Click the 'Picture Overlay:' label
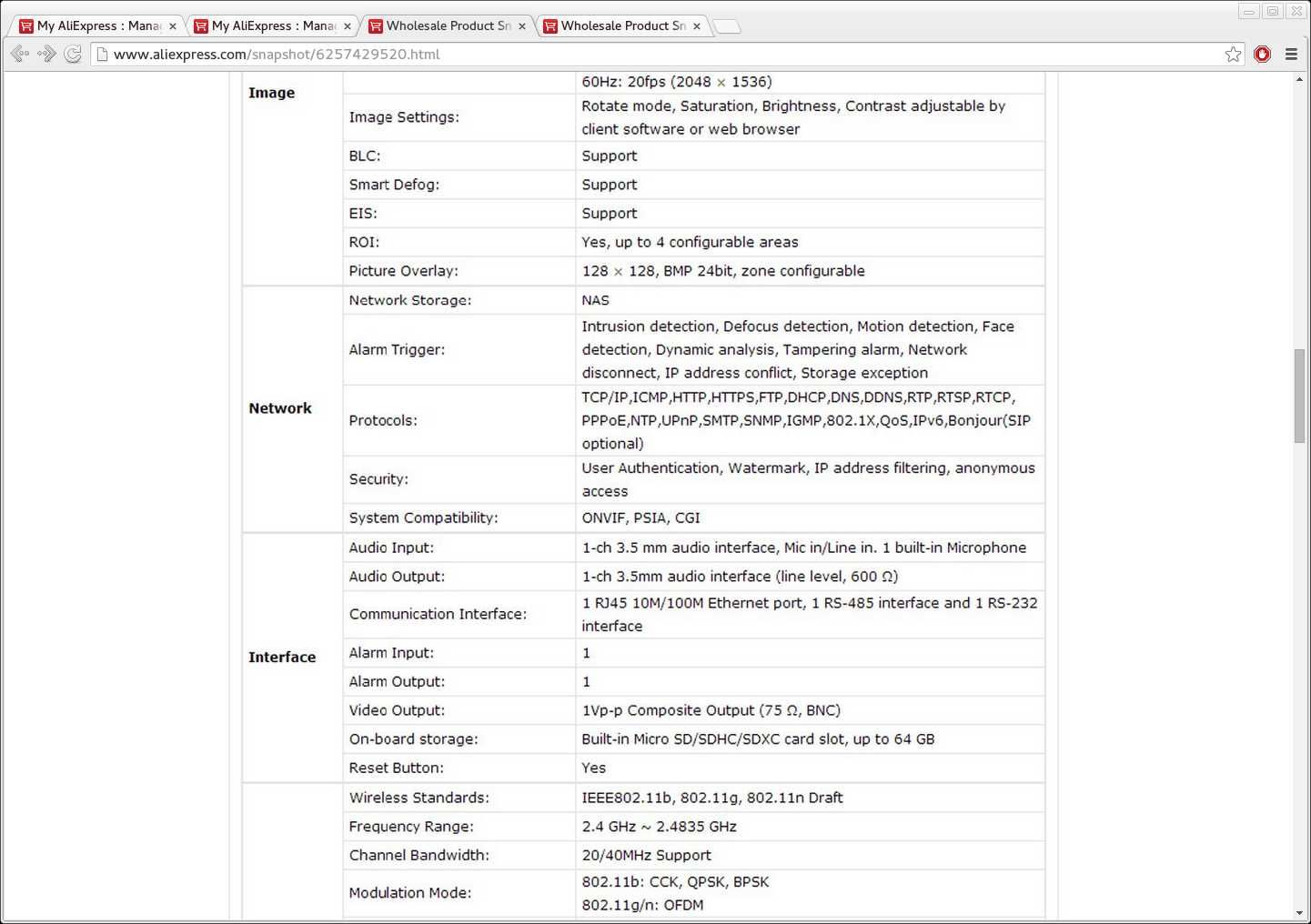Screen dimensions: 1311x924 coord(403,271)
